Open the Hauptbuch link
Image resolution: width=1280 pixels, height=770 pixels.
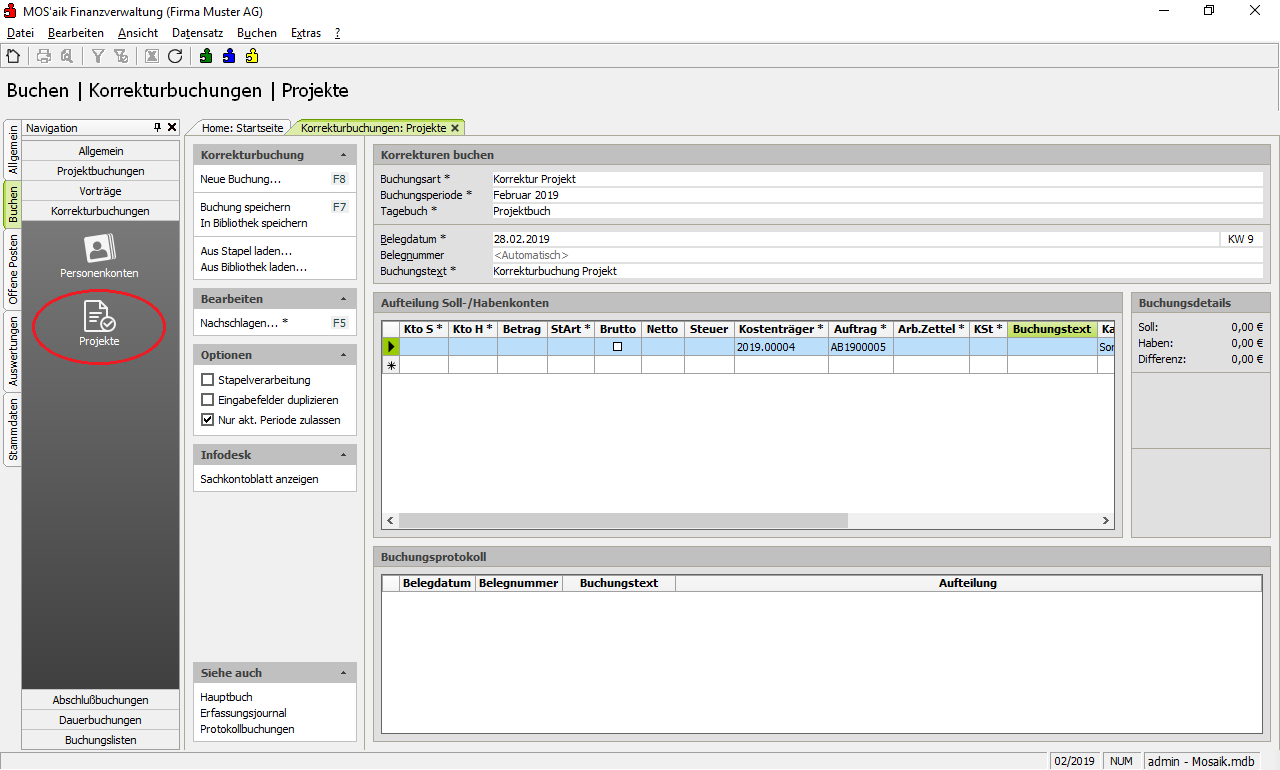click(x=226, y=697)
